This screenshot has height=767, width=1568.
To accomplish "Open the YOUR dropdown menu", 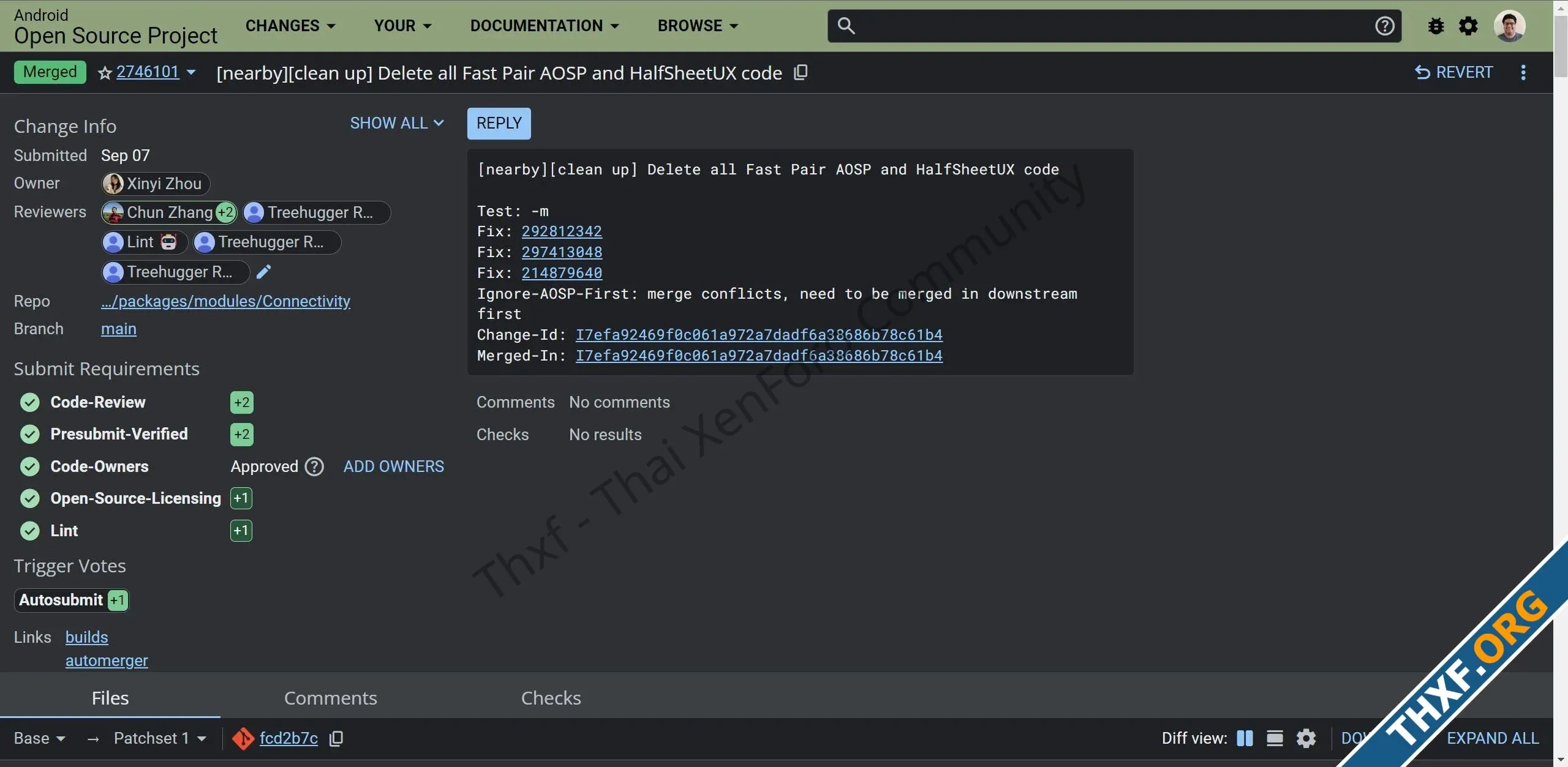I will (x=402, y=26).
